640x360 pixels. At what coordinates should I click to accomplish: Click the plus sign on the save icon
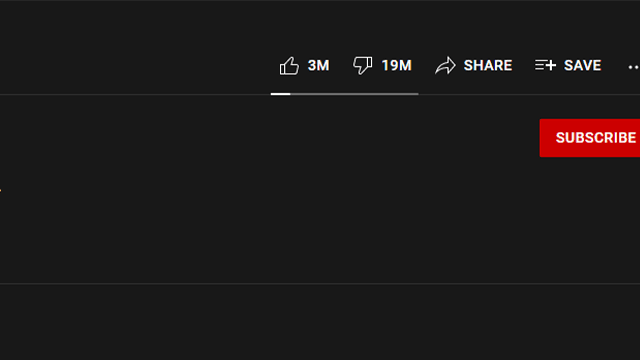click(551, 65)
